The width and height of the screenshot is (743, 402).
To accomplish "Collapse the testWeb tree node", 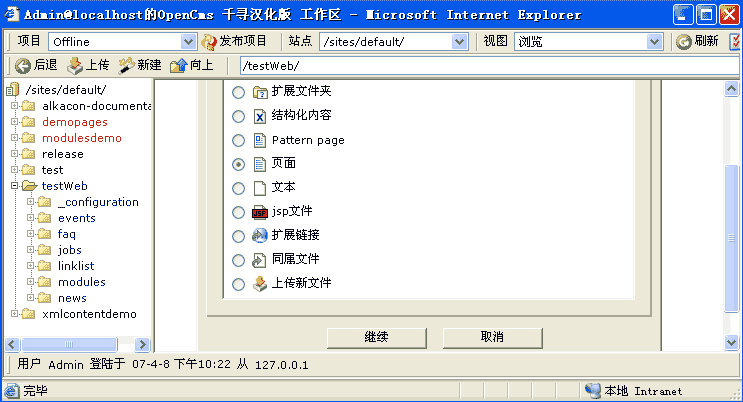I will [x=15, y=186].
